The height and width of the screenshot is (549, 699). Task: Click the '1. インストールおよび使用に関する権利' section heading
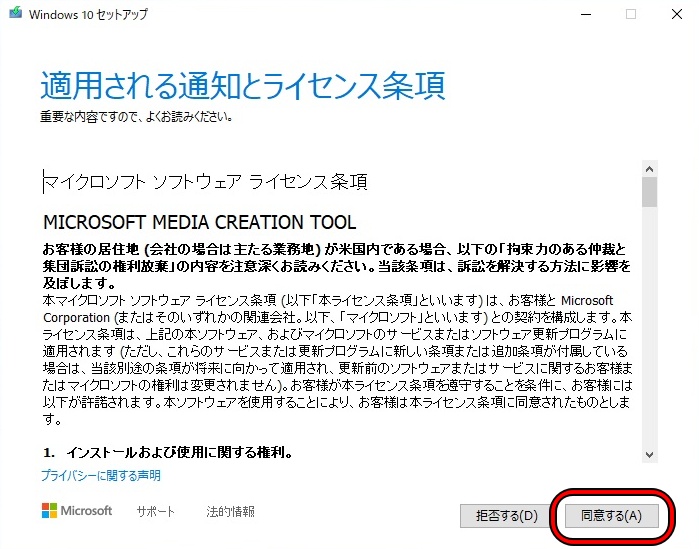[x=168, y=453]
